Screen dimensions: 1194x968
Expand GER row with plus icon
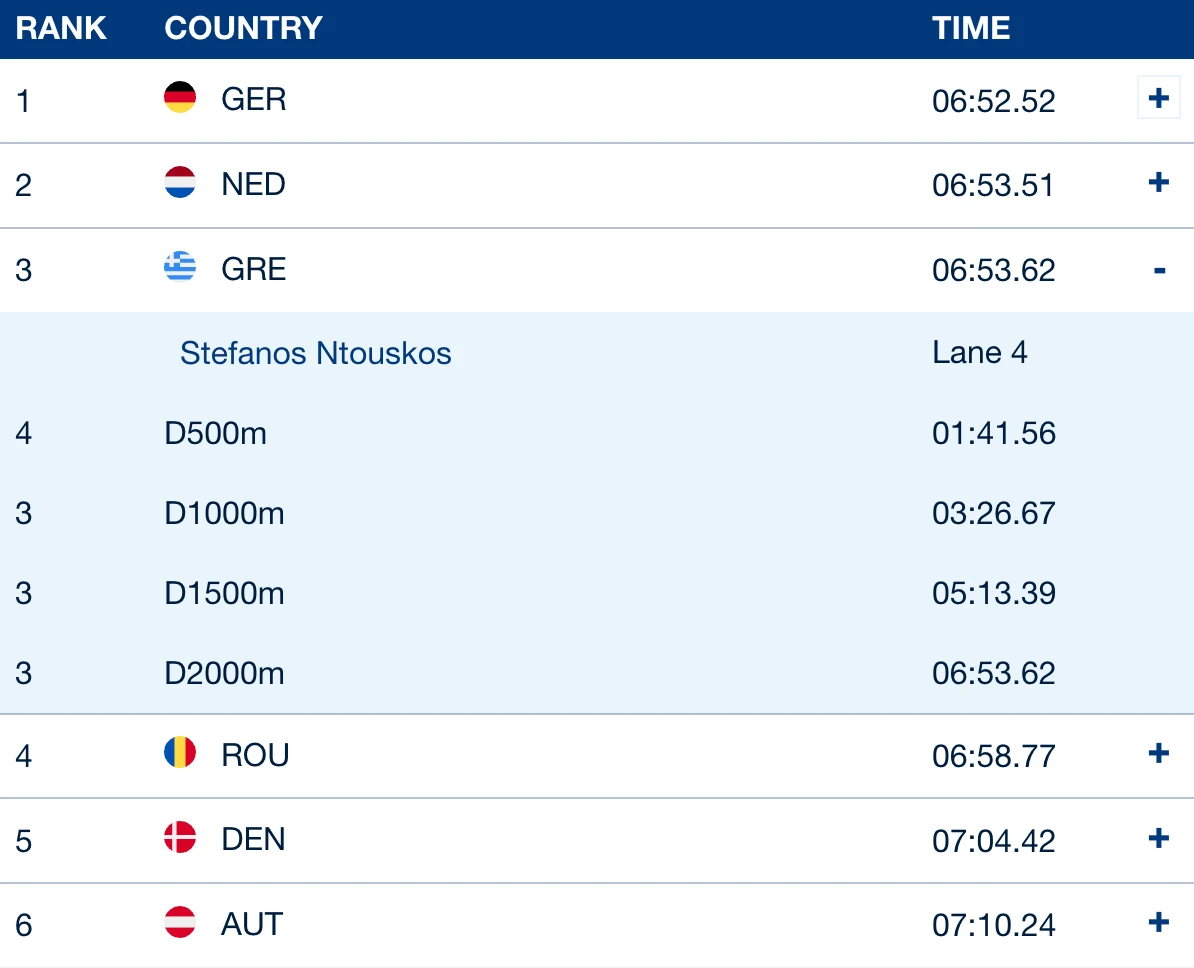tap(1158, 97)
